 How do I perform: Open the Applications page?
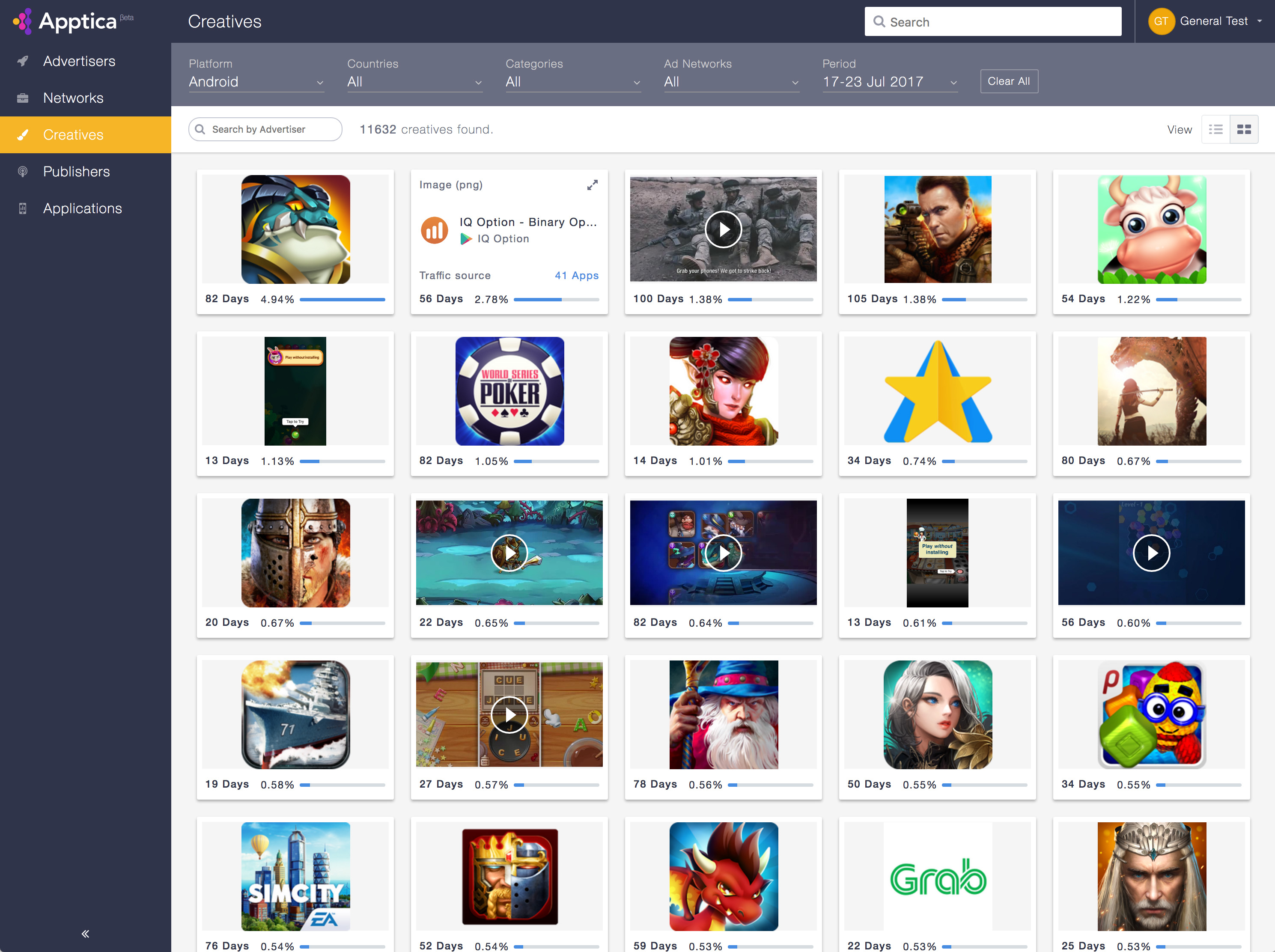tap(85, 208)
